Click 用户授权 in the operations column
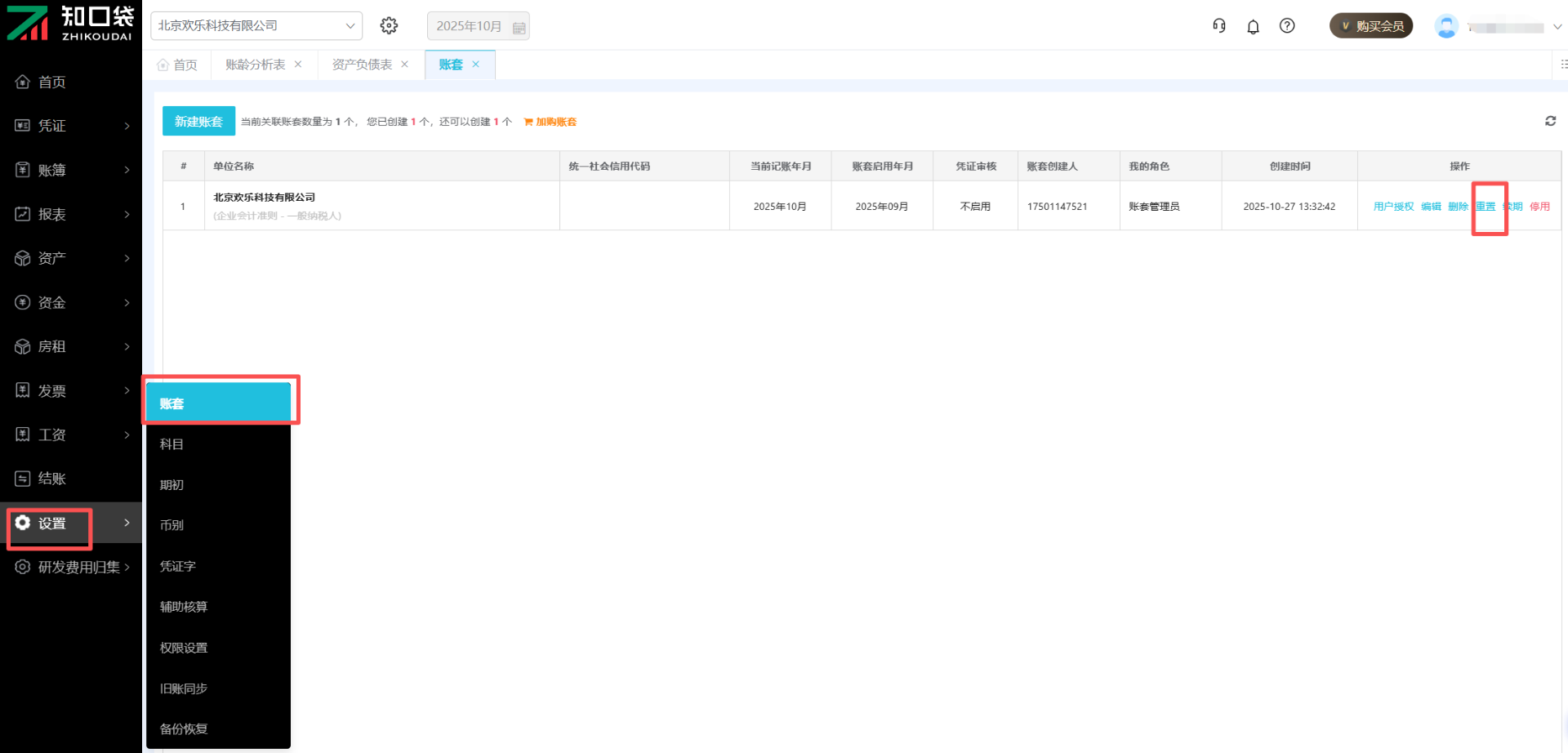Image resolution: width=1568 pixels, height=753 pixels. click(x=1393, y=207)
